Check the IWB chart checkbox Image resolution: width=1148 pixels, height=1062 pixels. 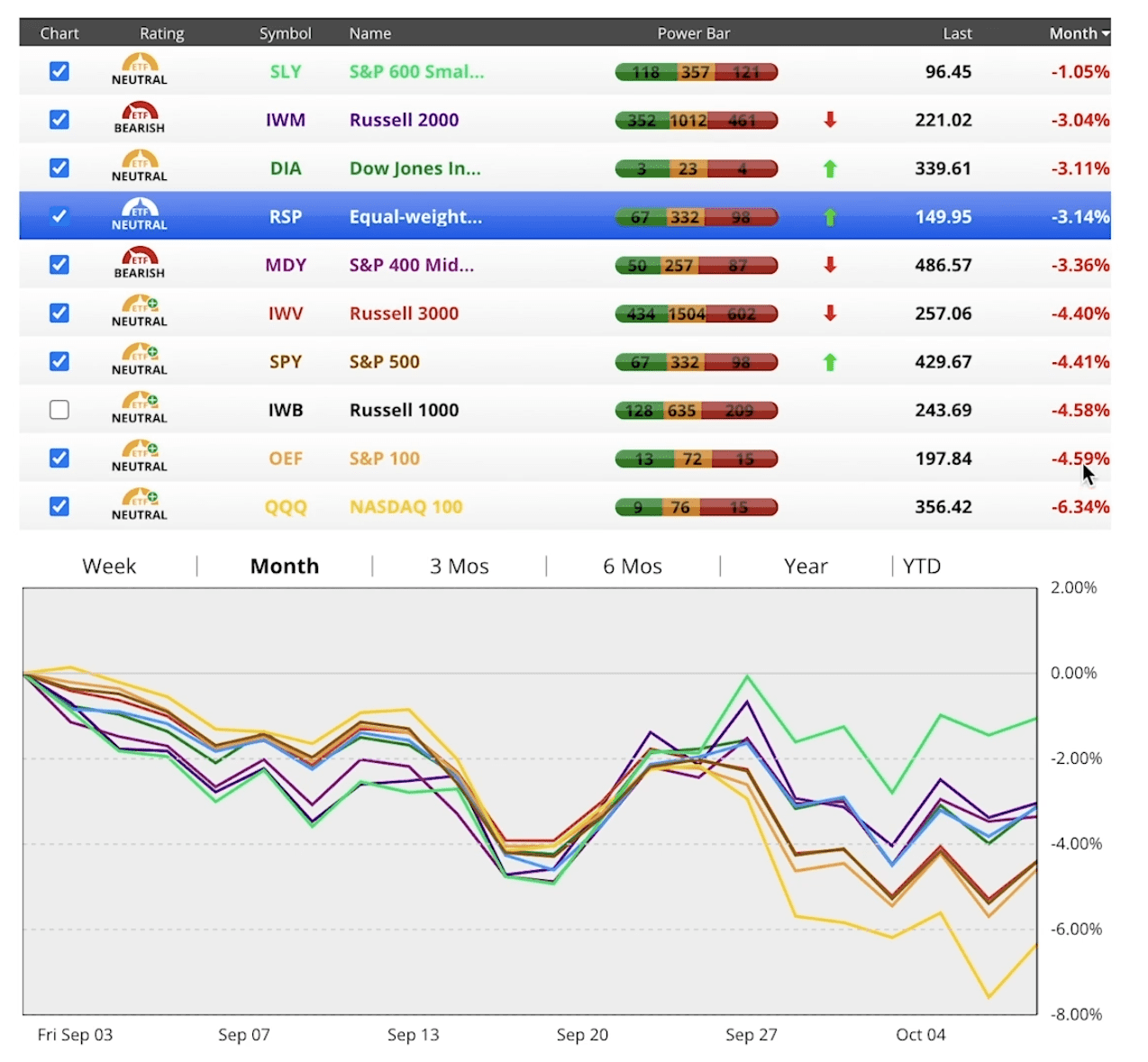click(59, 410)
